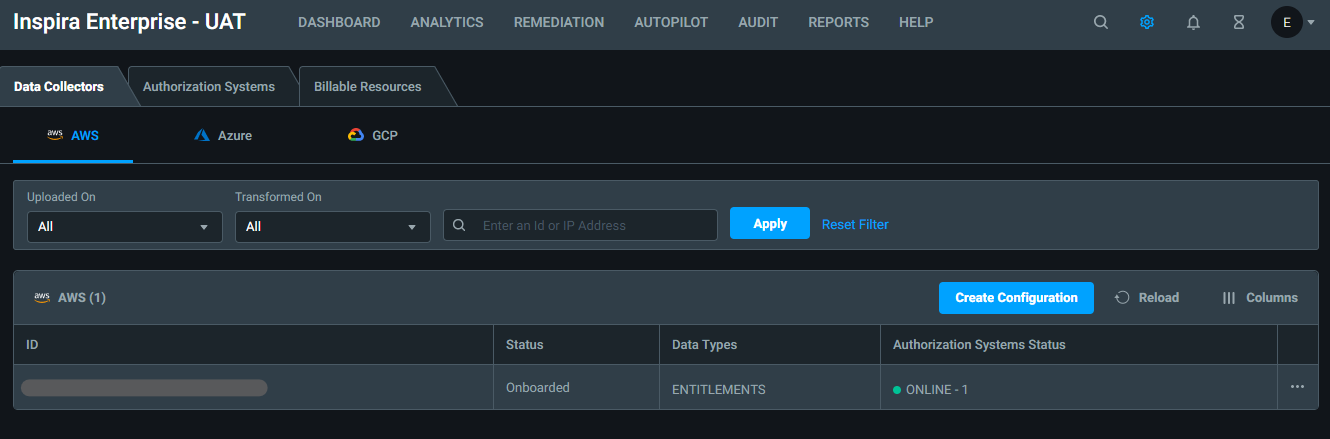Open the user avatar E menu
Screen dimensions: 1330x439
tap(1286, 22)
